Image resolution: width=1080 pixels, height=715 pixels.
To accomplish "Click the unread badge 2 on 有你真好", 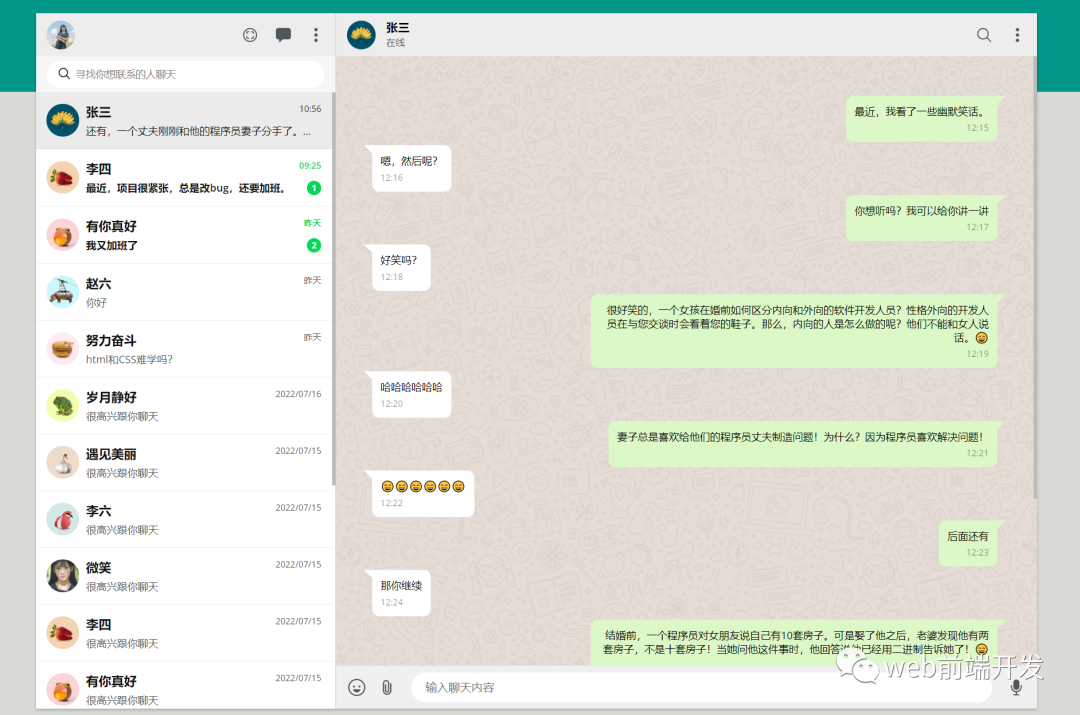I will click(x=313, y=245).
